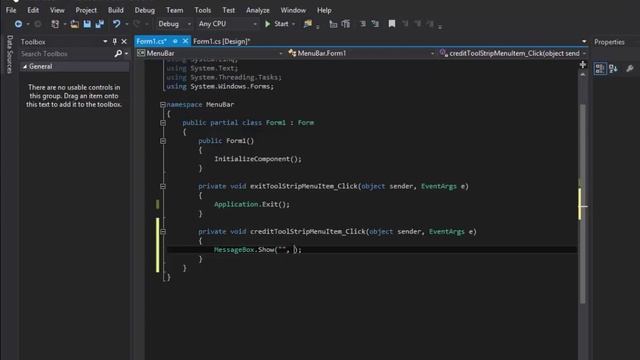Image resolution: width=640 pixels, height=360 pixels.
Task: Open the Analyze menu
Action: pyautogui.click(x=258, y=10)
